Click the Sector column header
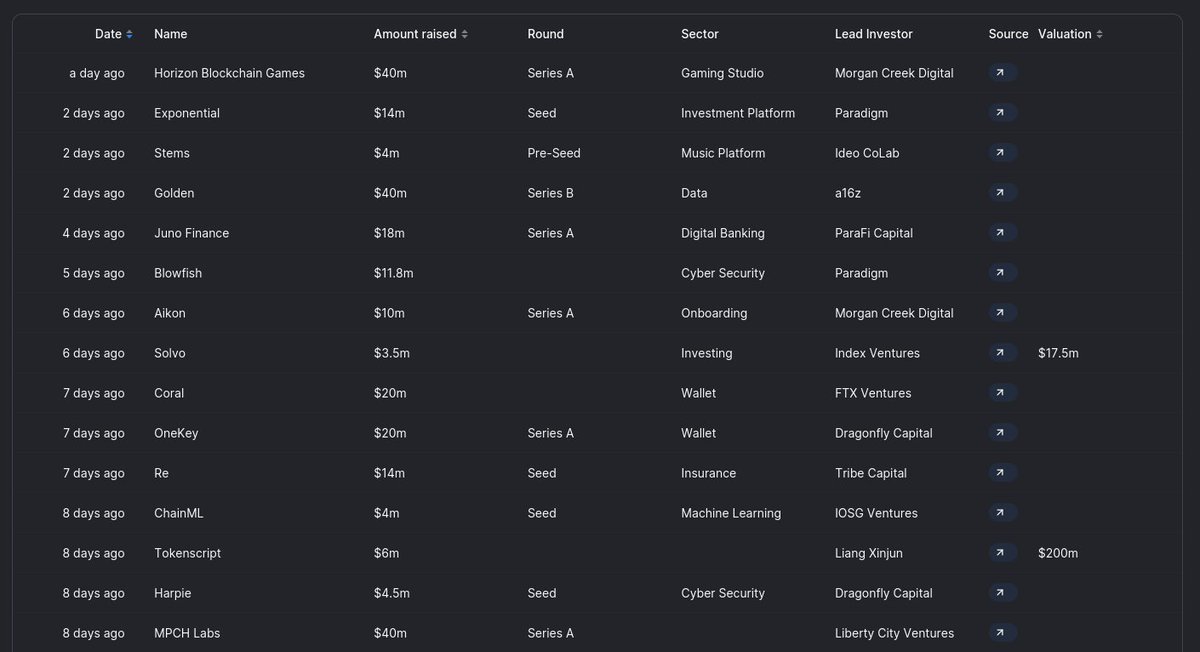This screenshot has height=652, width=1200. click(x=700, y=34)
